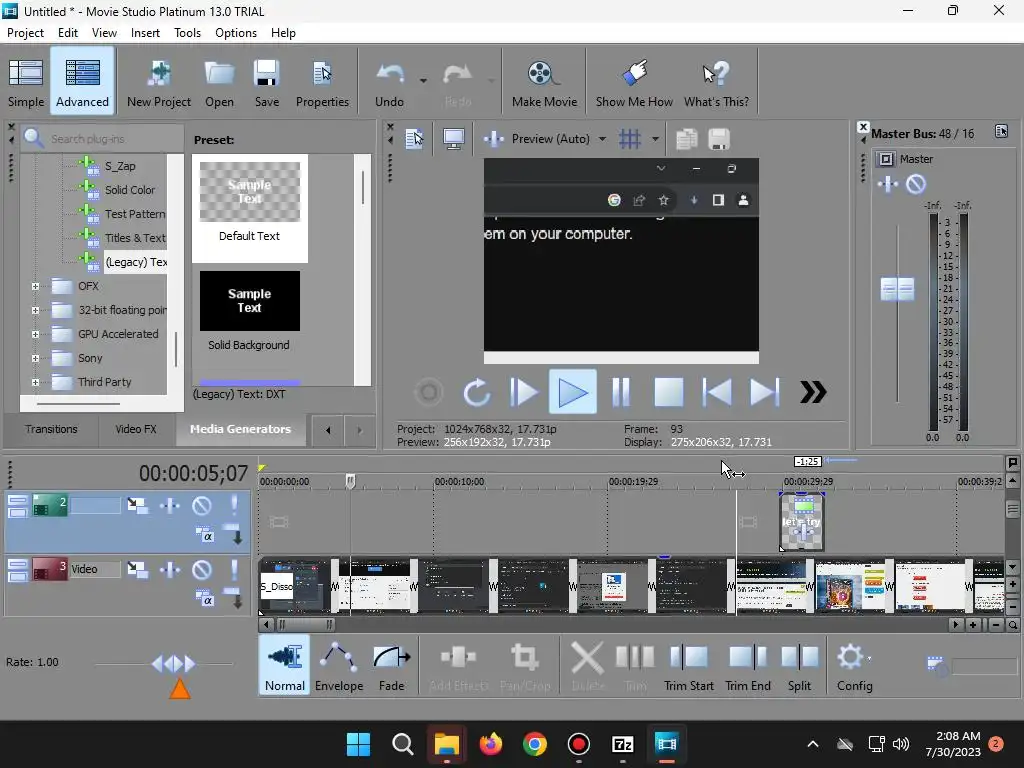1024x768 pixels.
Task: Expand the 32-bit floating point folder
Action: click(35, 310)
